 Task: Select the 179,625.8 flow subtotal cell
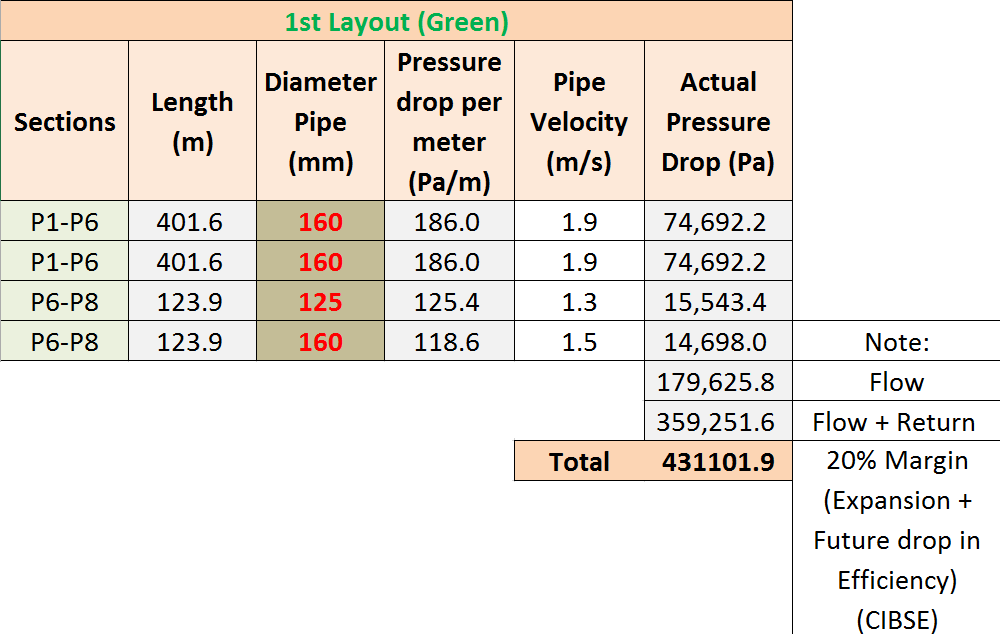point(718,382)
